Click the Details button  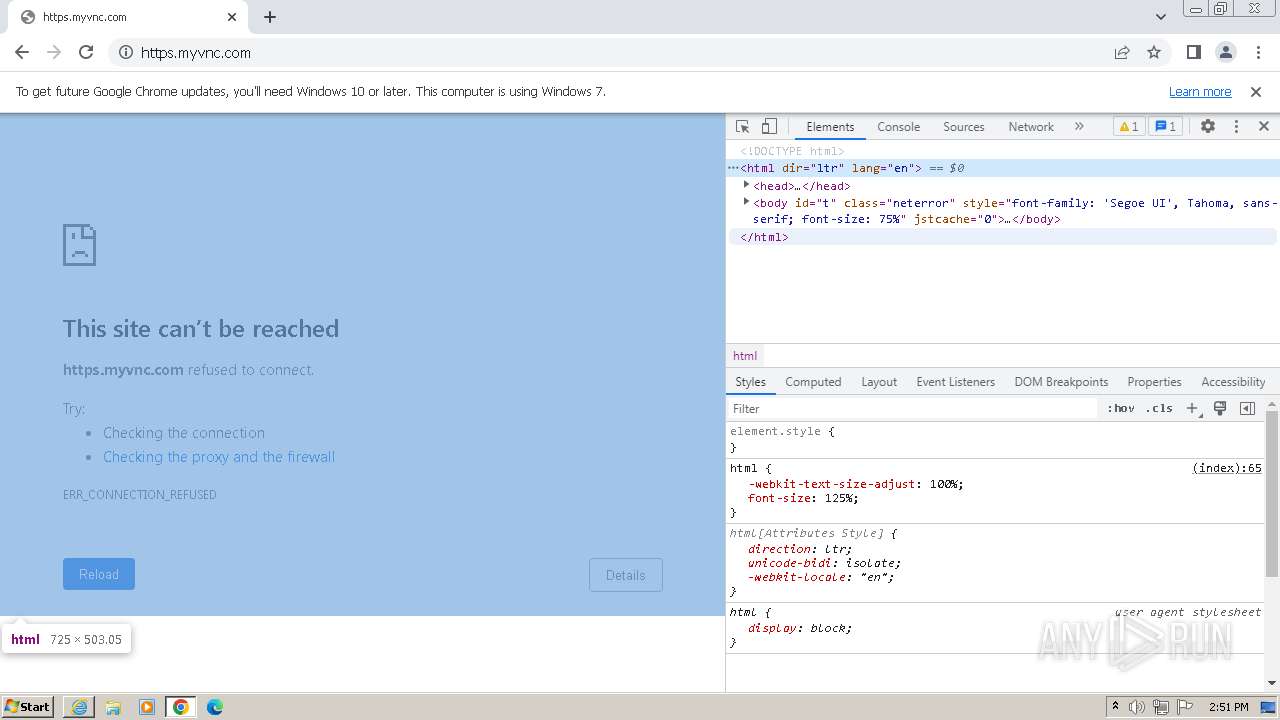[x=626, y=575]
